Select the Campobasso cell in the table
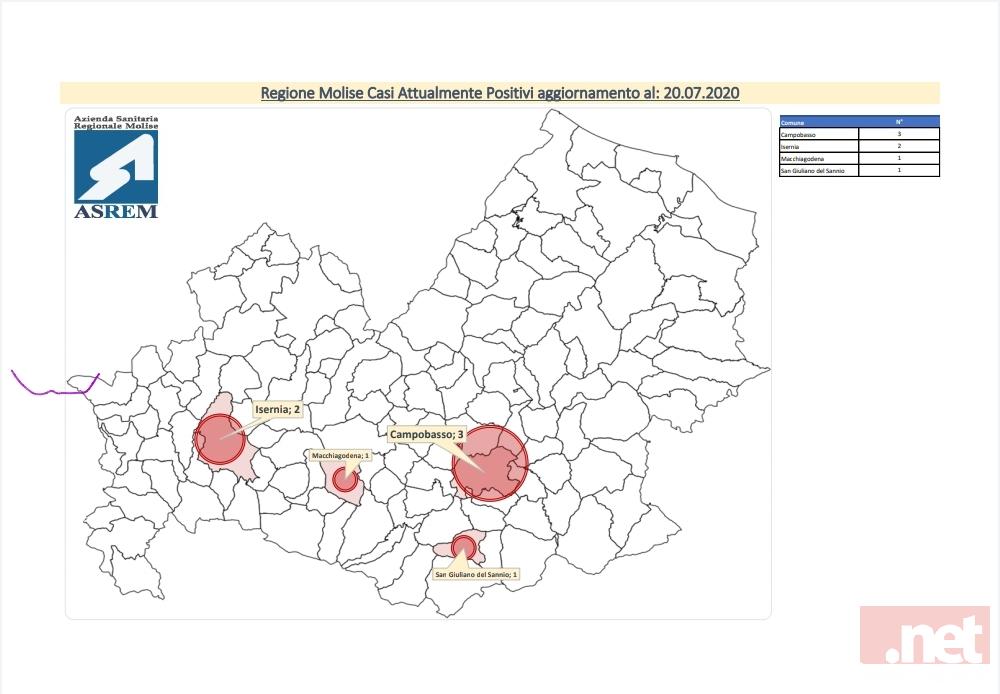This screenshot has height=694, width=1000. (x=818, y=133)
